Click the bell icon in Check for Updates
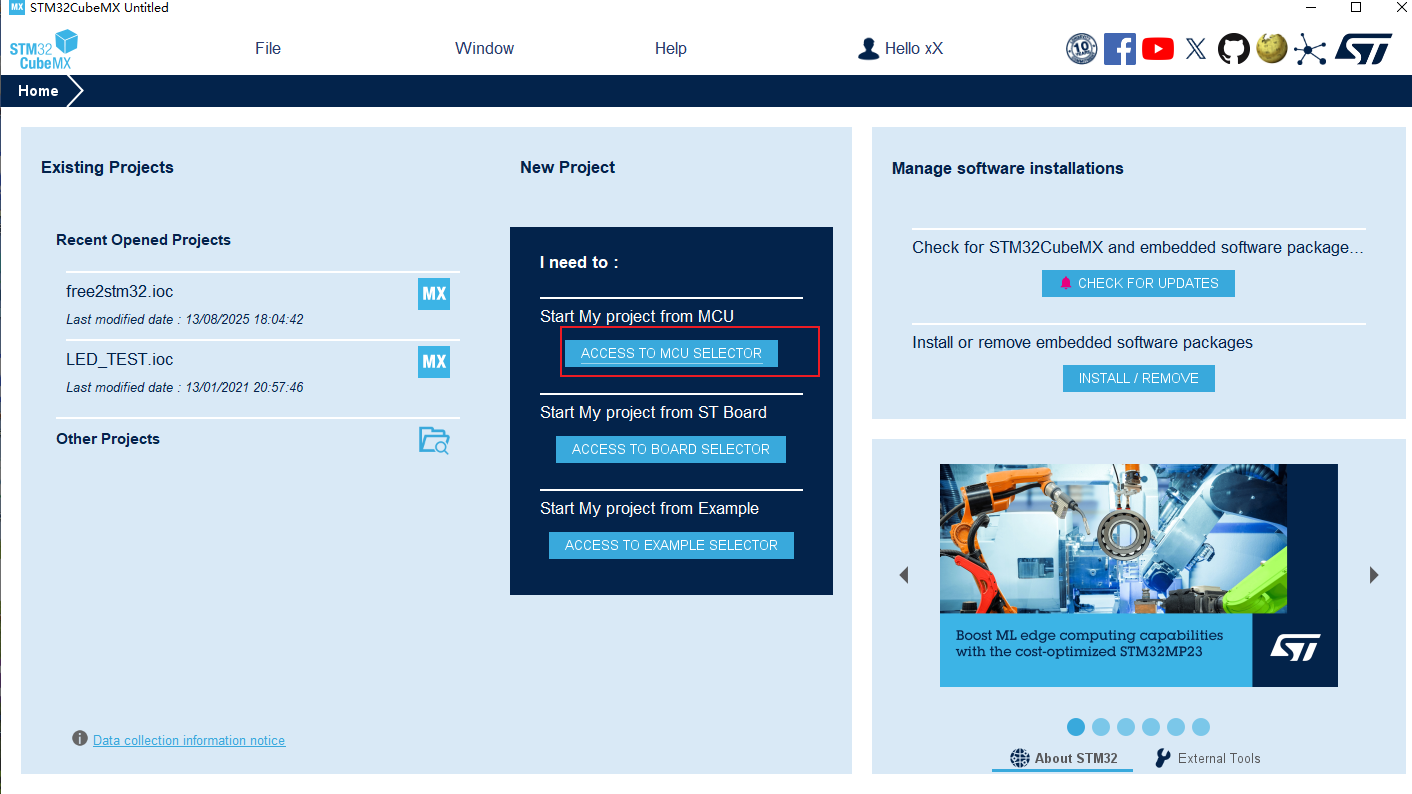 [1066, 283]
